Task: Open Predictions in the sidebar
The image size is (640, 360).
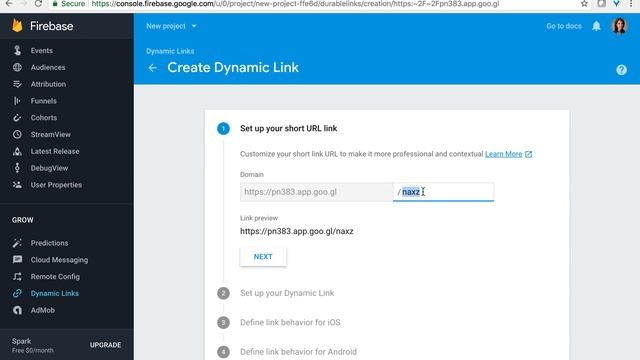Action: click(49, 243)
